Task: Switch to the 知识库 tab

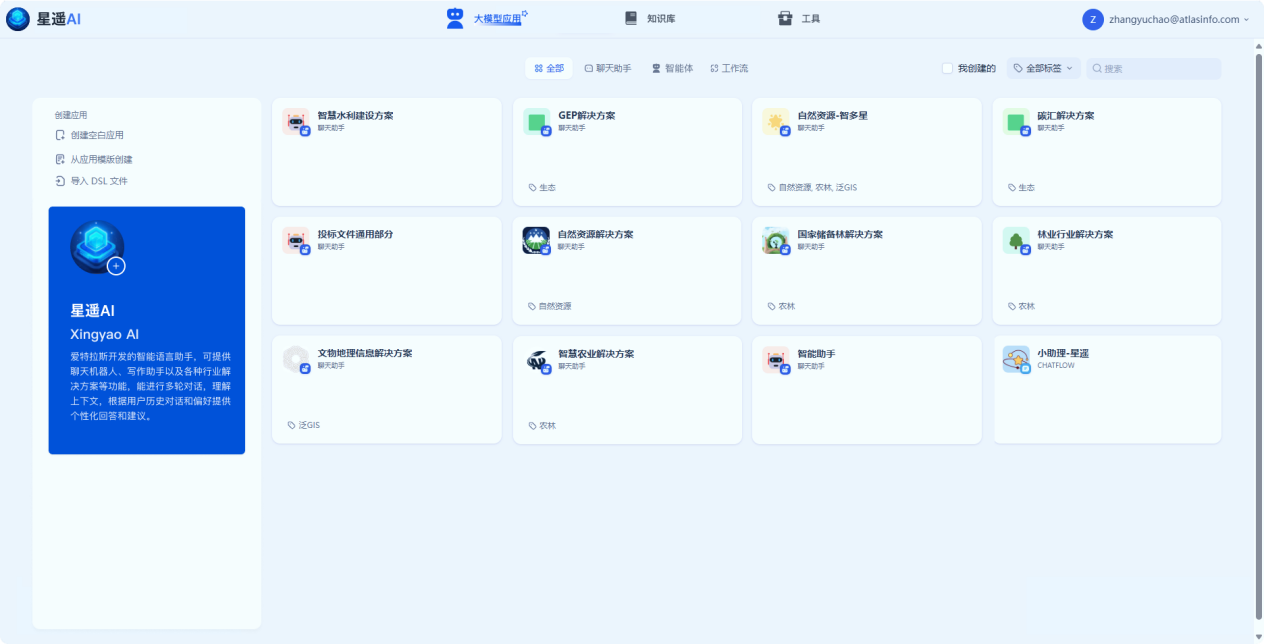Action: click(x=650, y=19)
